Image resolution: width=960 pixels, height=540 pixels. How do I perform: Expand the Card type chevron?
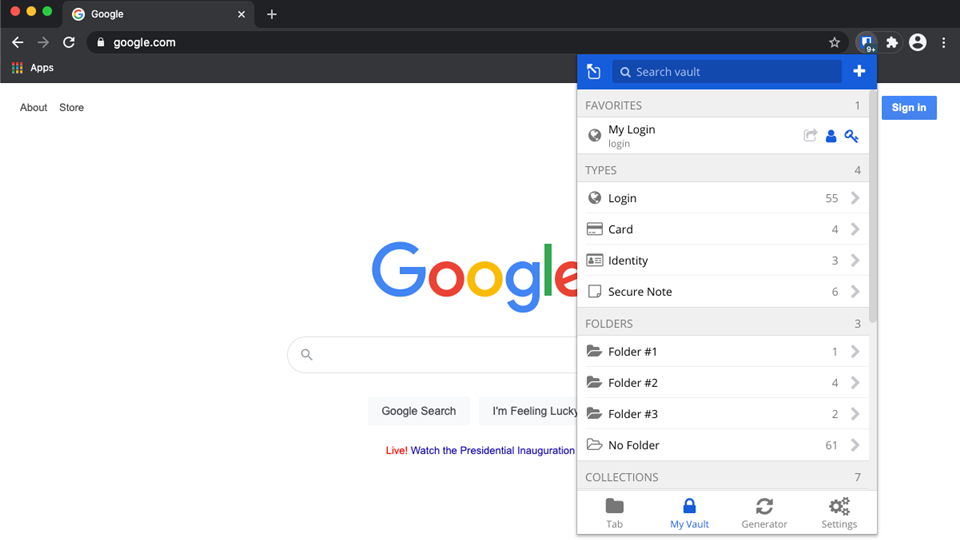[855, 229]
